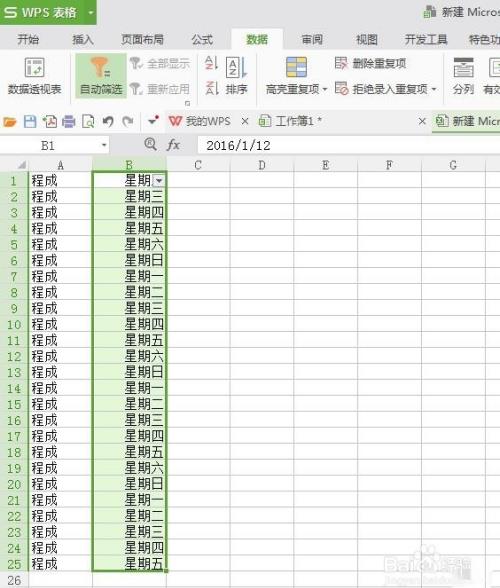The height and width of the screenshot is (588, 500).
Task: Open the WPS 表格 application menu
Action: (x=48, y=12)
